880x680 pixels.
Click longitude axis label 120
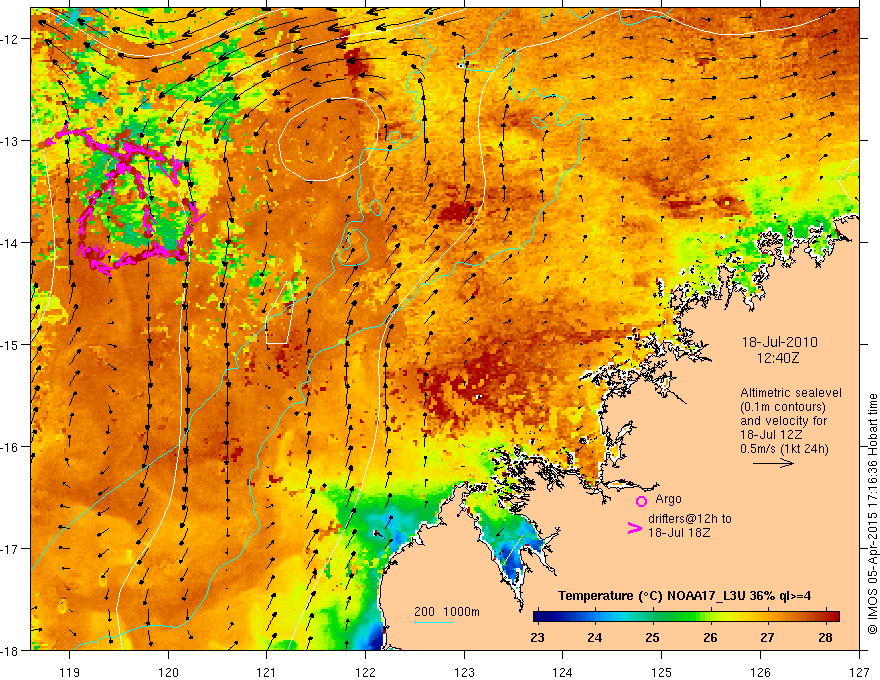click(x=168, y=672)
